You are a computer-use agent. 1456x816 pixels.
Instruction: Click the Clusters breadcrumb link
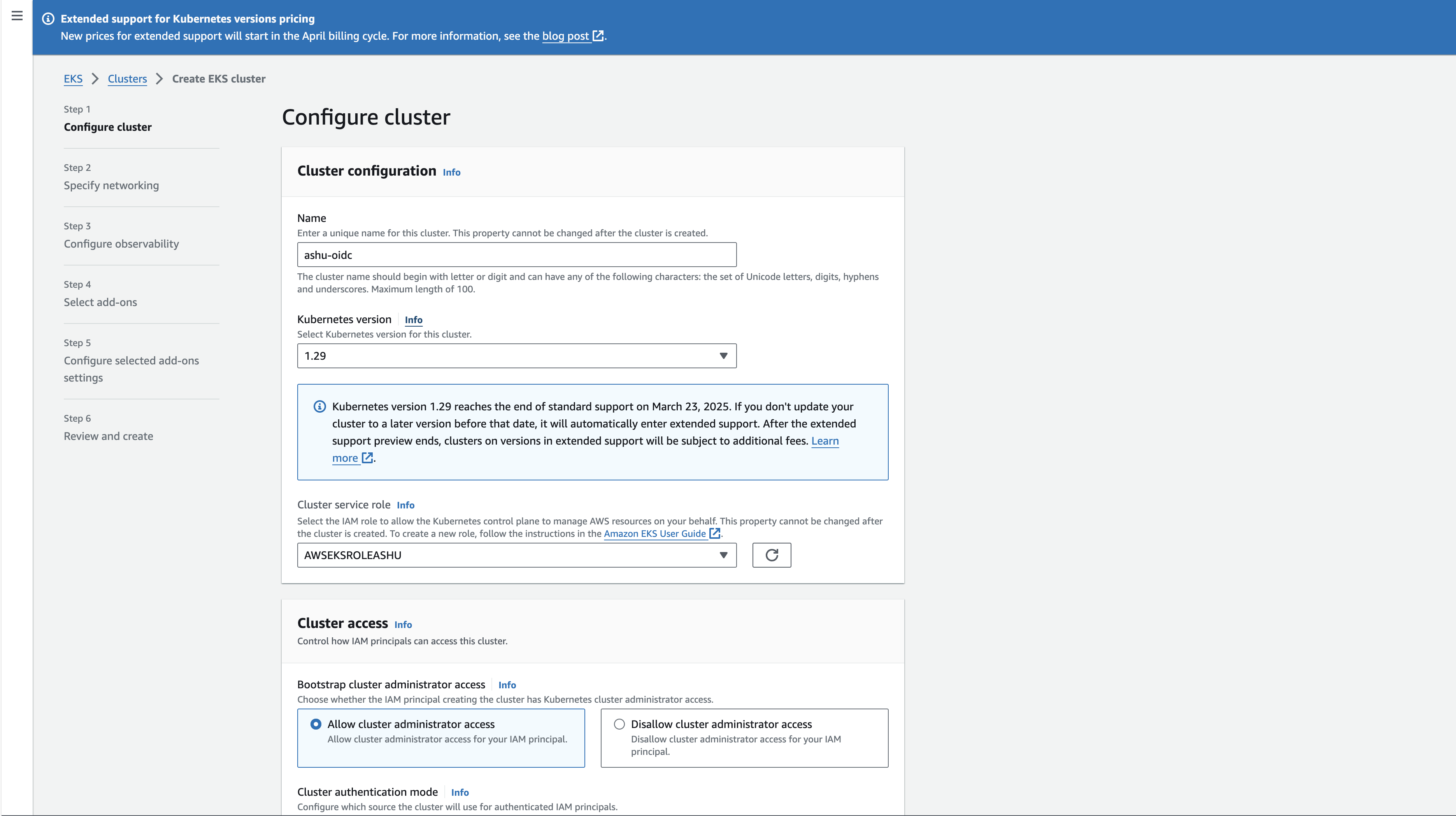[126, 79]
